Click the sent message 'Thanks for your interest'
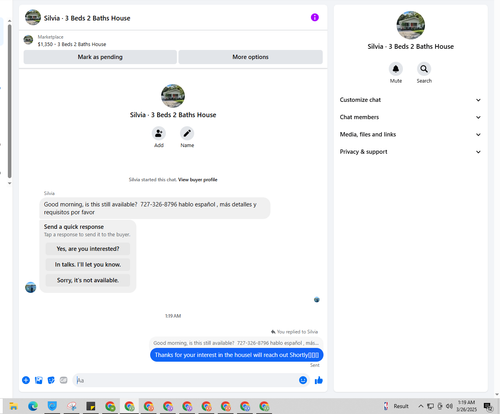 tap(237, 355)
